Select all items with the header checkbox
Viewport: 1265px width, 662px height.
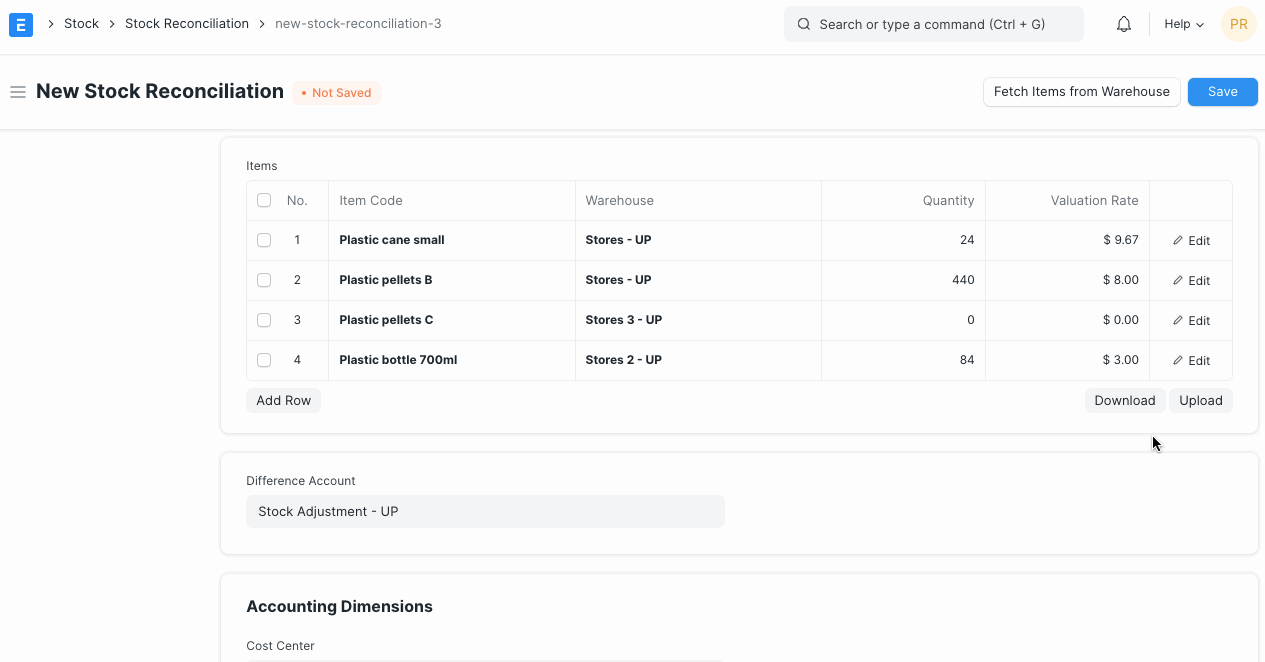(x=263, y=200)
